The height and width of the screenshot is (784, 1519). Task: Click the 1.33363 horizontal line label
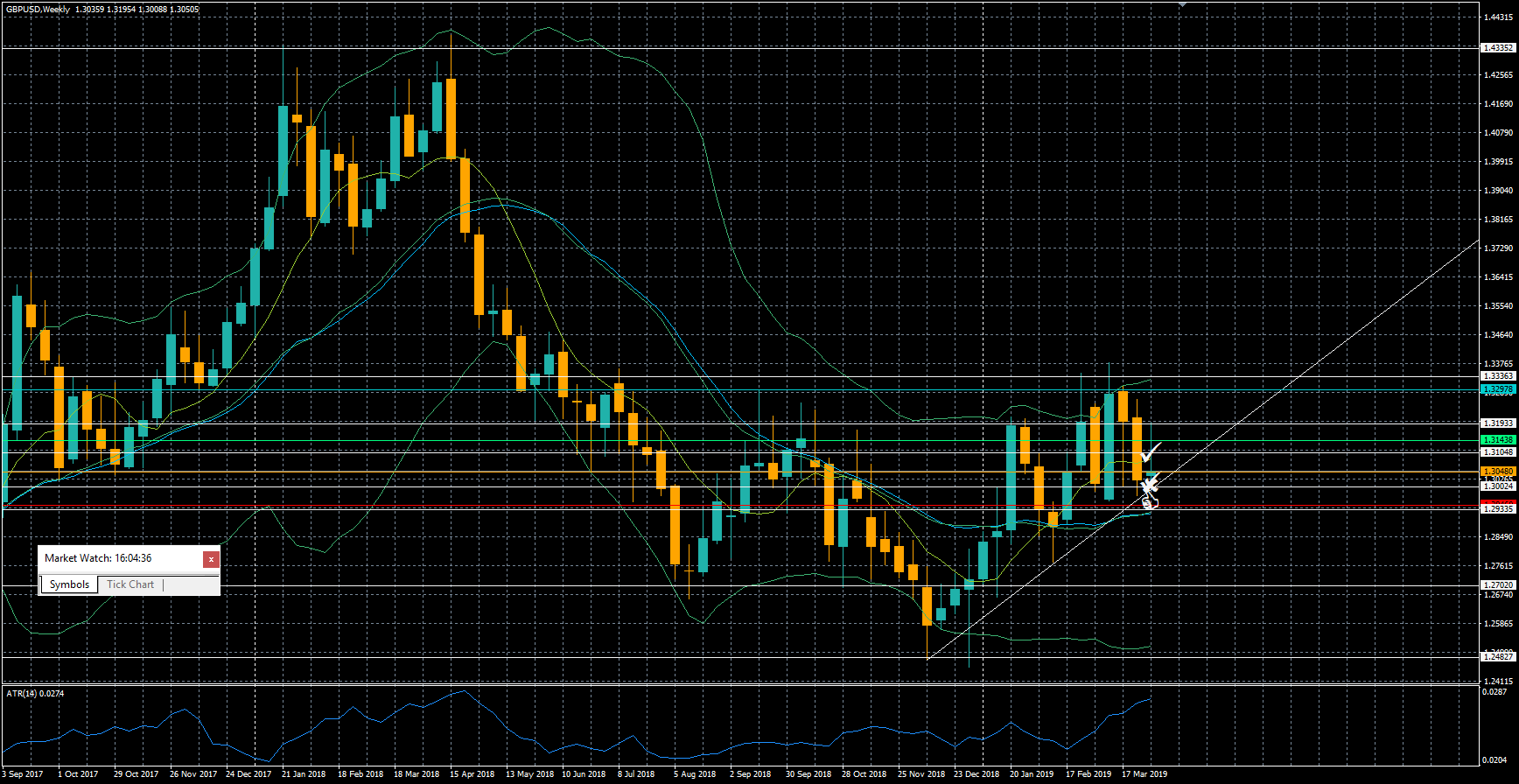pyautogui.click(x=1497, y=375)
